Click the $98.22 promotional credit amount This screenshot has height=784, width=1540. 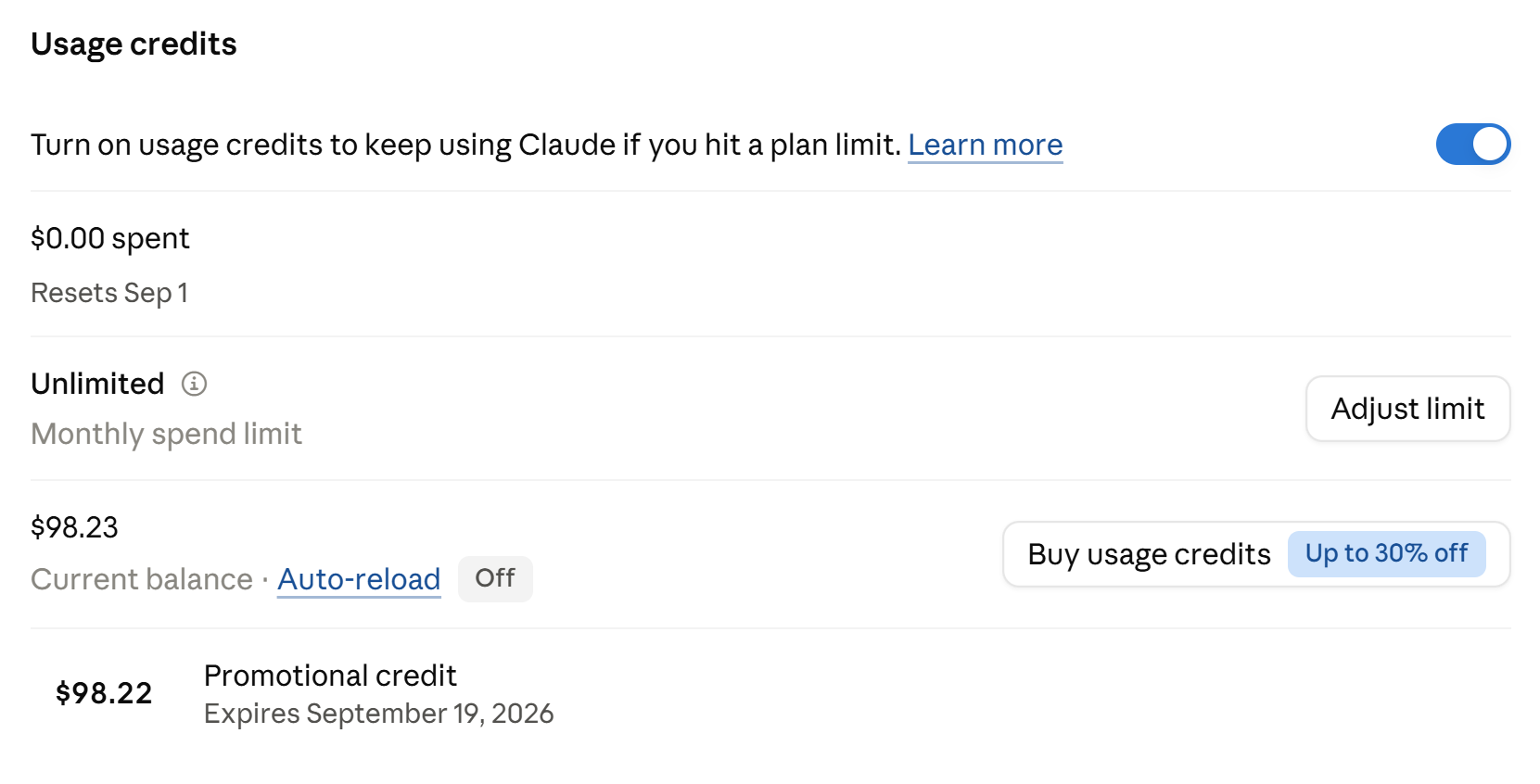(104, 693)
